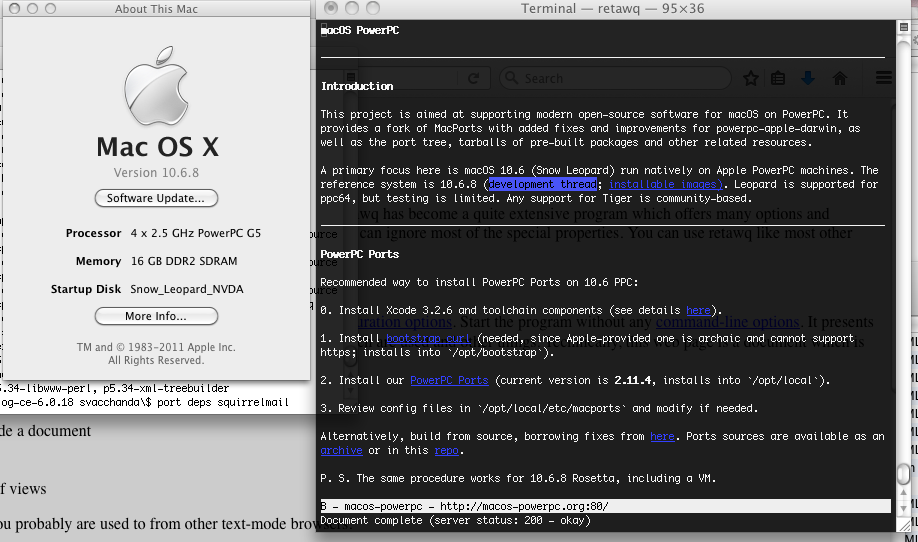The image size is (918, 542).
Task: Click the Terminal scrollbar down arrow
Action: [x=904, y=508]
